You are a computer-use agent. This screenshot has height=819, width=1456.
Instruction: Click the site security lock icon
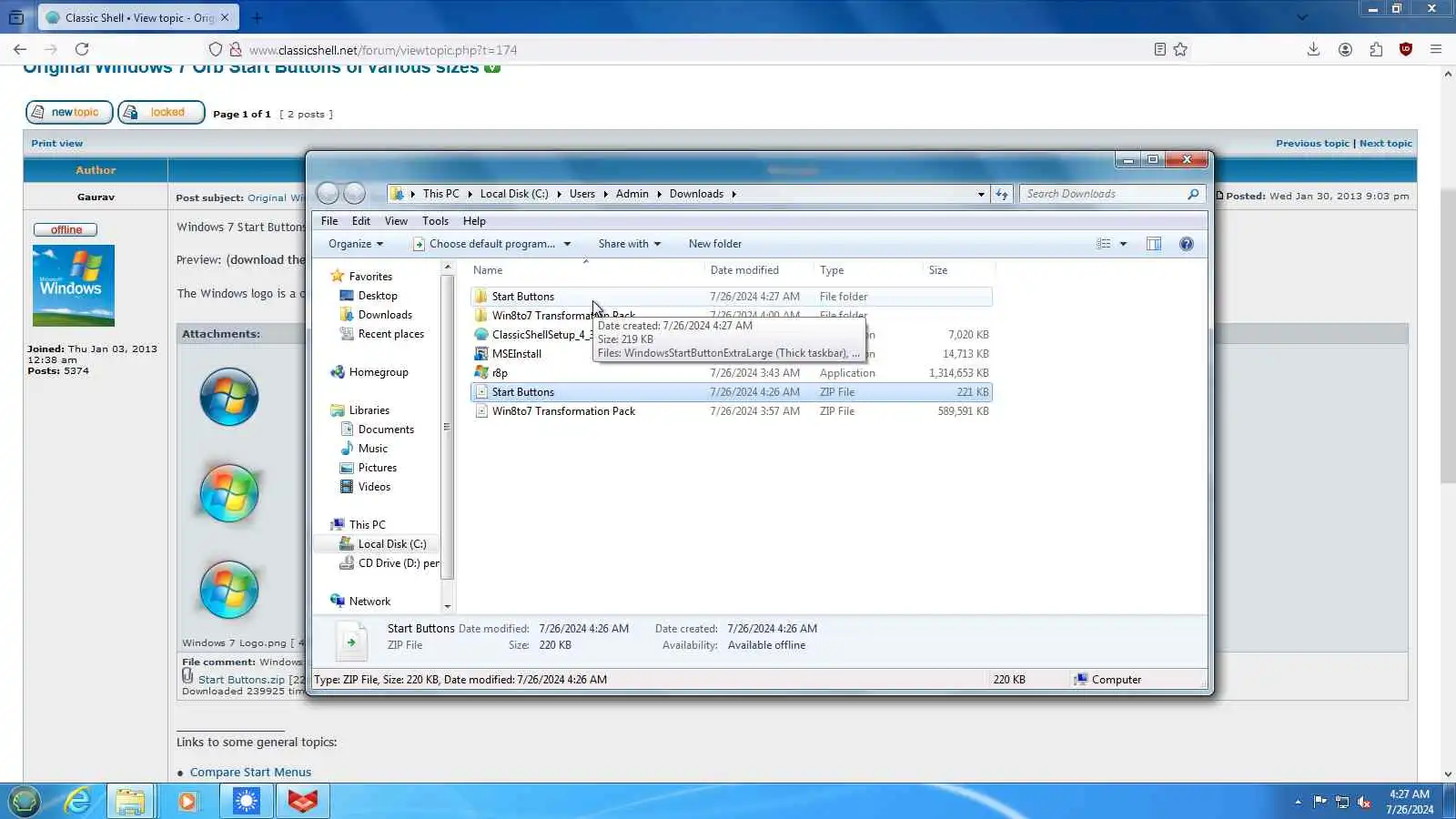235,49
